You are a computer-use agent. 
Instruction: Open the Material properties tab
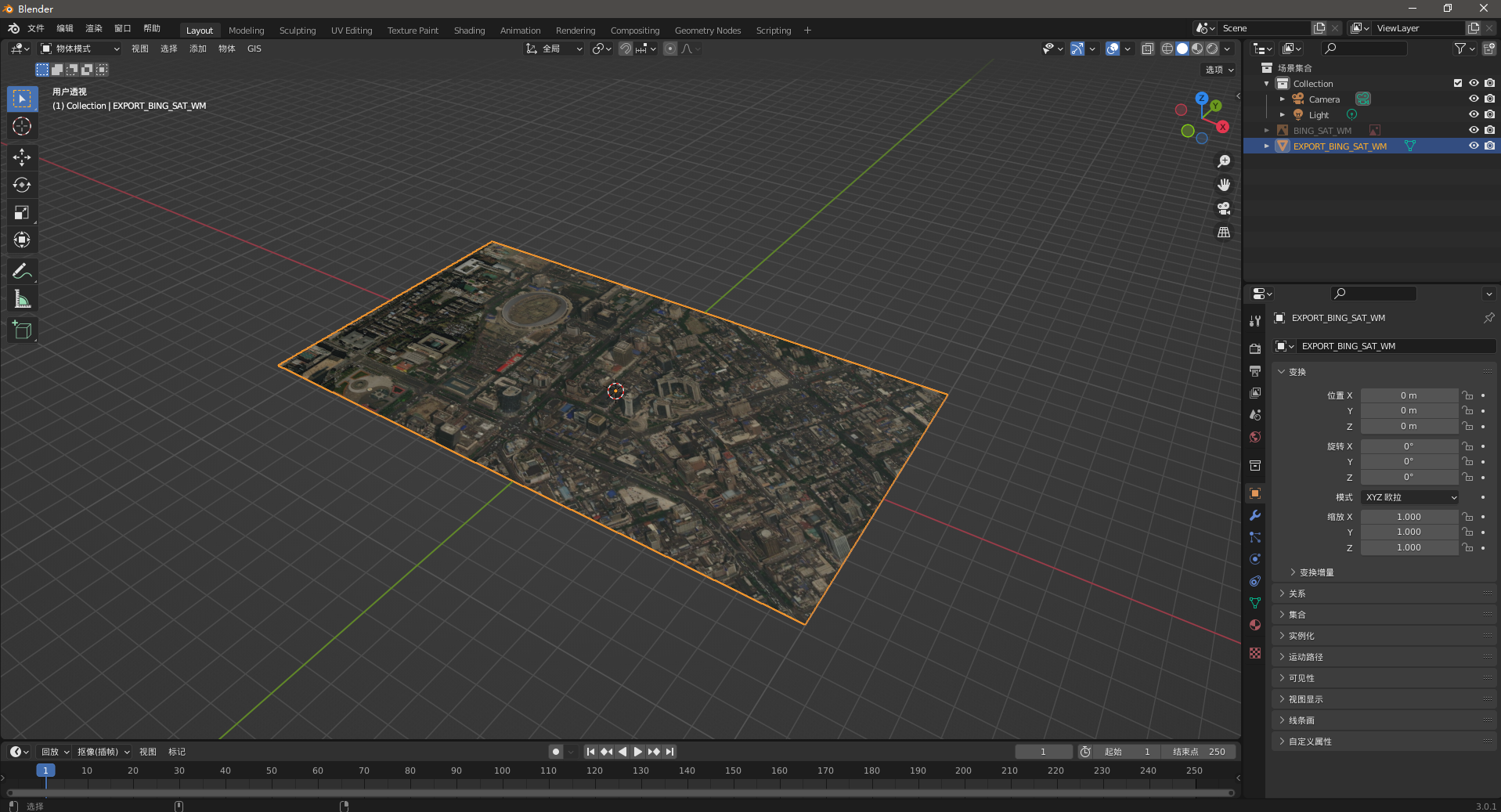1255,625
